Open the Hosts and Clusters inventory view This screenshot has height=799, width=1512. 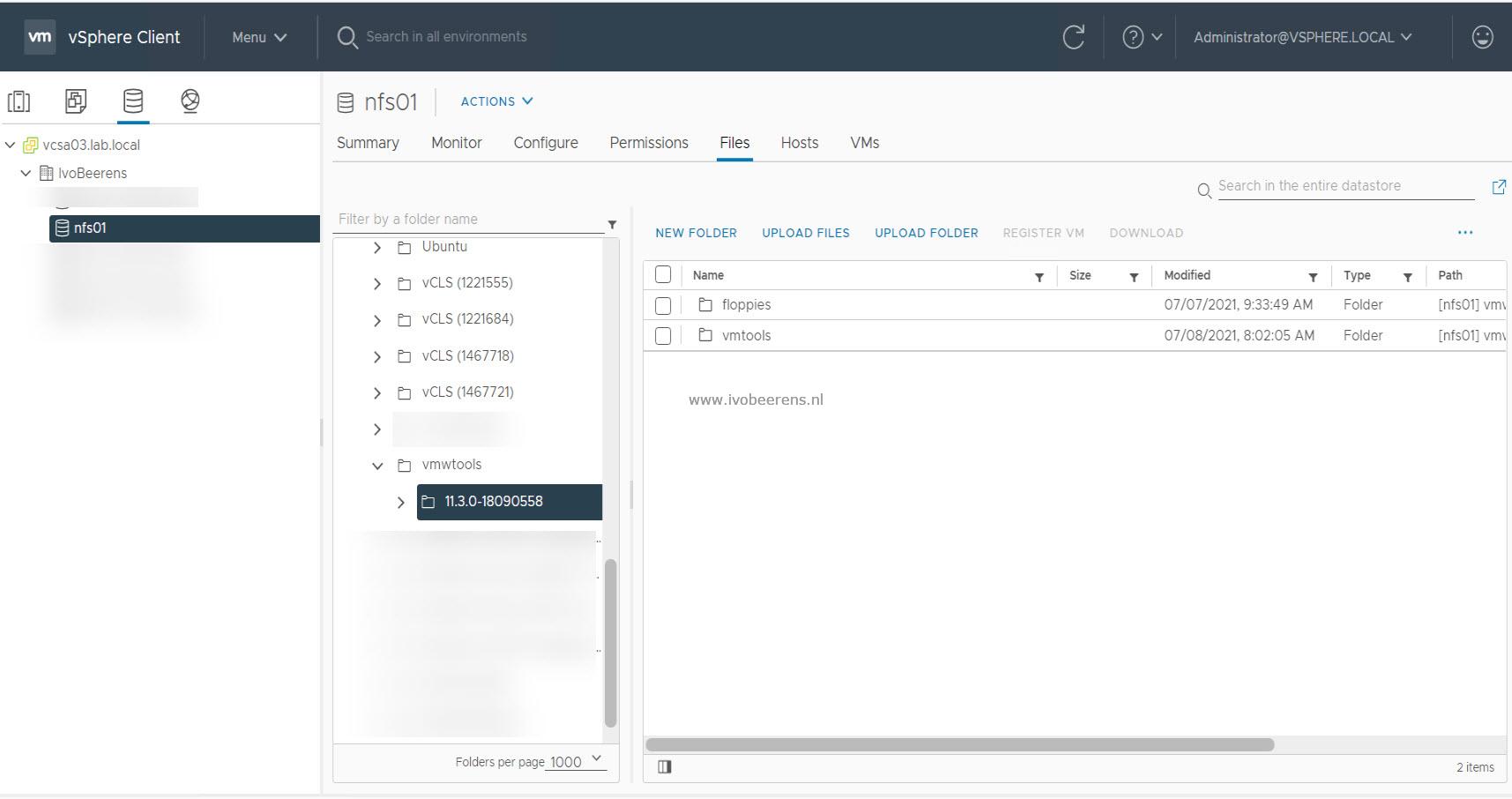(19, 101)
